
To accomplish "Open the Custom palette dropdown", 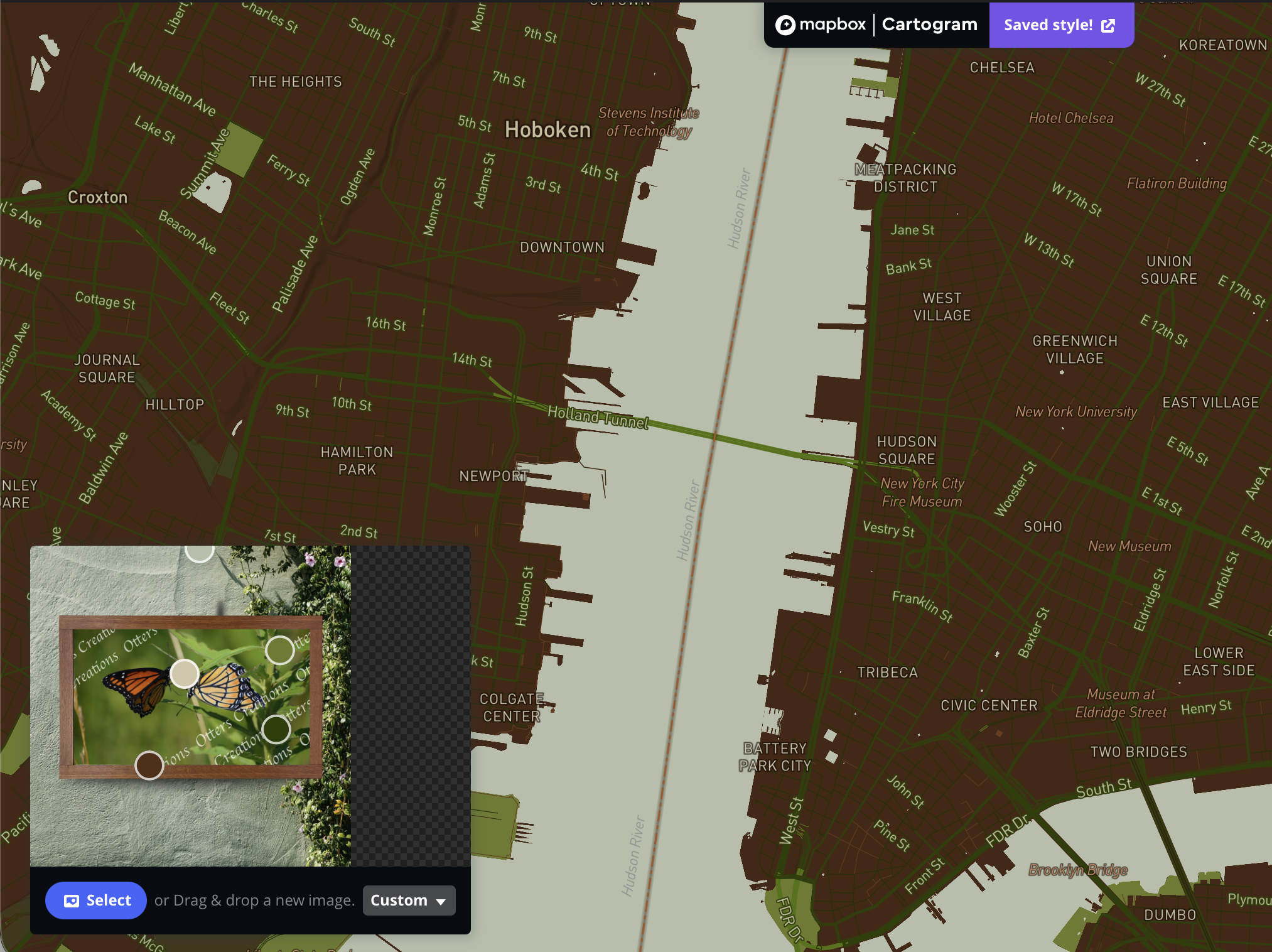I will [408, 901].
